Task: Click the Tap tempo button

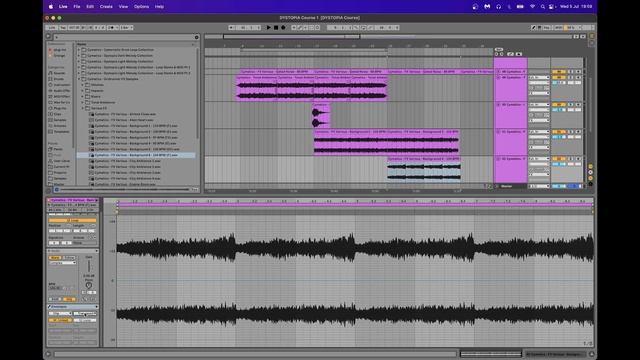Action: click(x=63, y=28)
